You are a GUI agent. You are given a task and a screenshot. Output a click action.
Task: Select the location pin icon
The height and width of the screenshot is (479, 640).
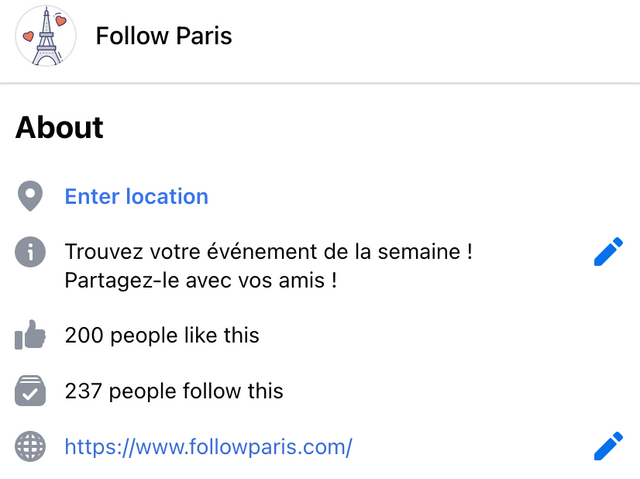click(30, 196)
